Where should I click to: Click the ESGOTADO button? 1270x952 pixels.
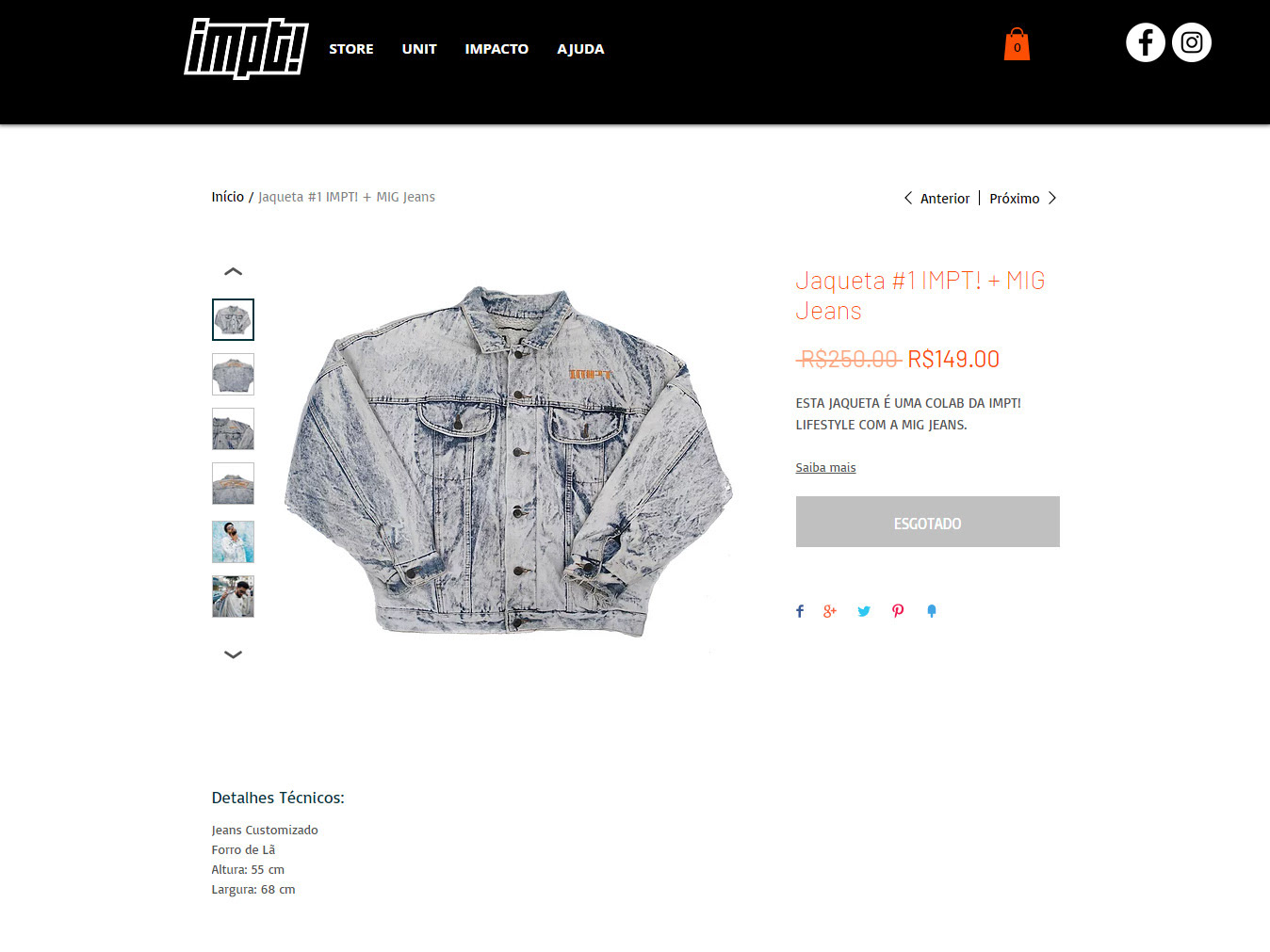pos(927,522)
